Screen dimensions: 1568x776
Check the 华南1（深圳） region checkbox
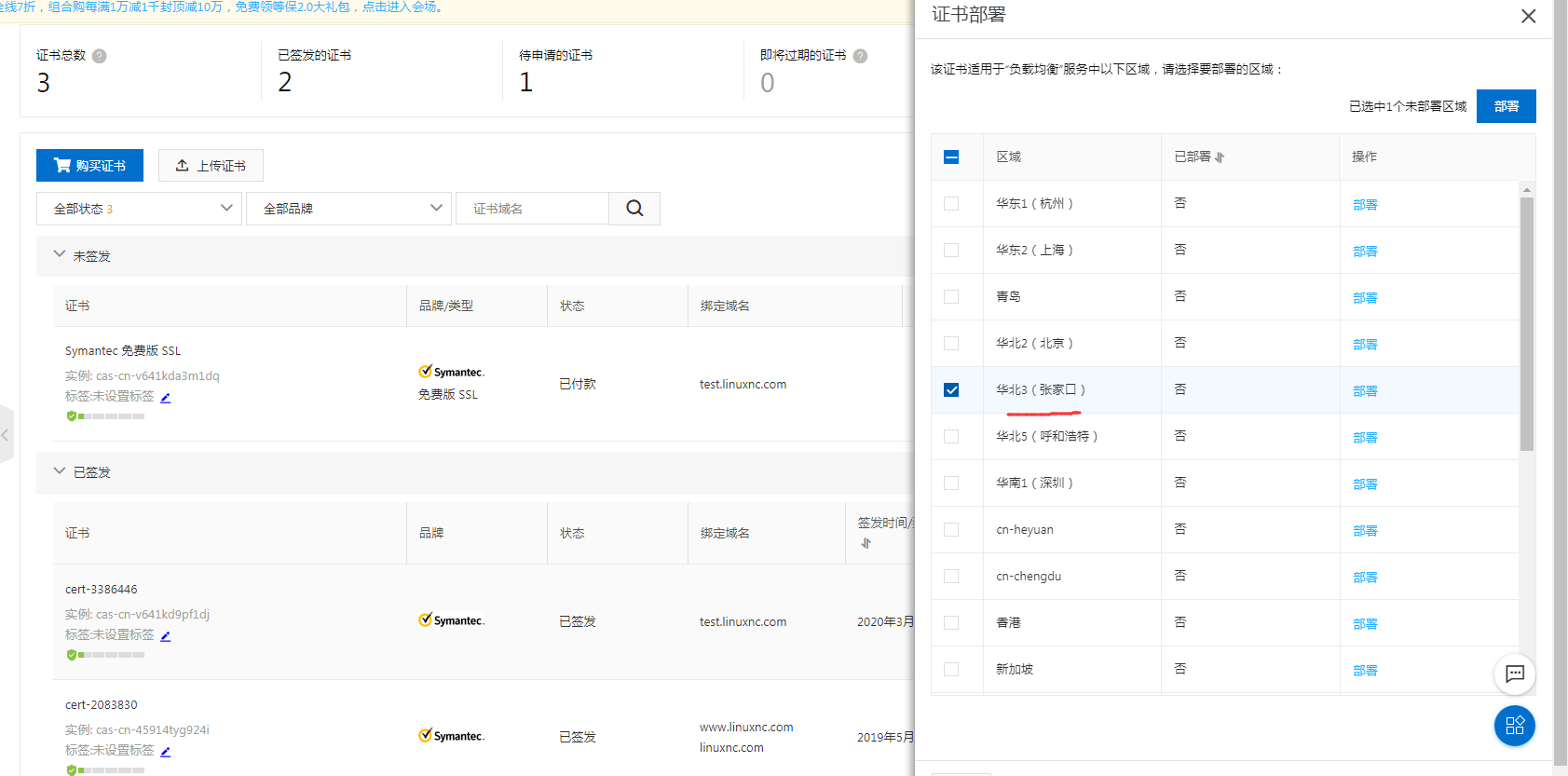tap(951, 483)
